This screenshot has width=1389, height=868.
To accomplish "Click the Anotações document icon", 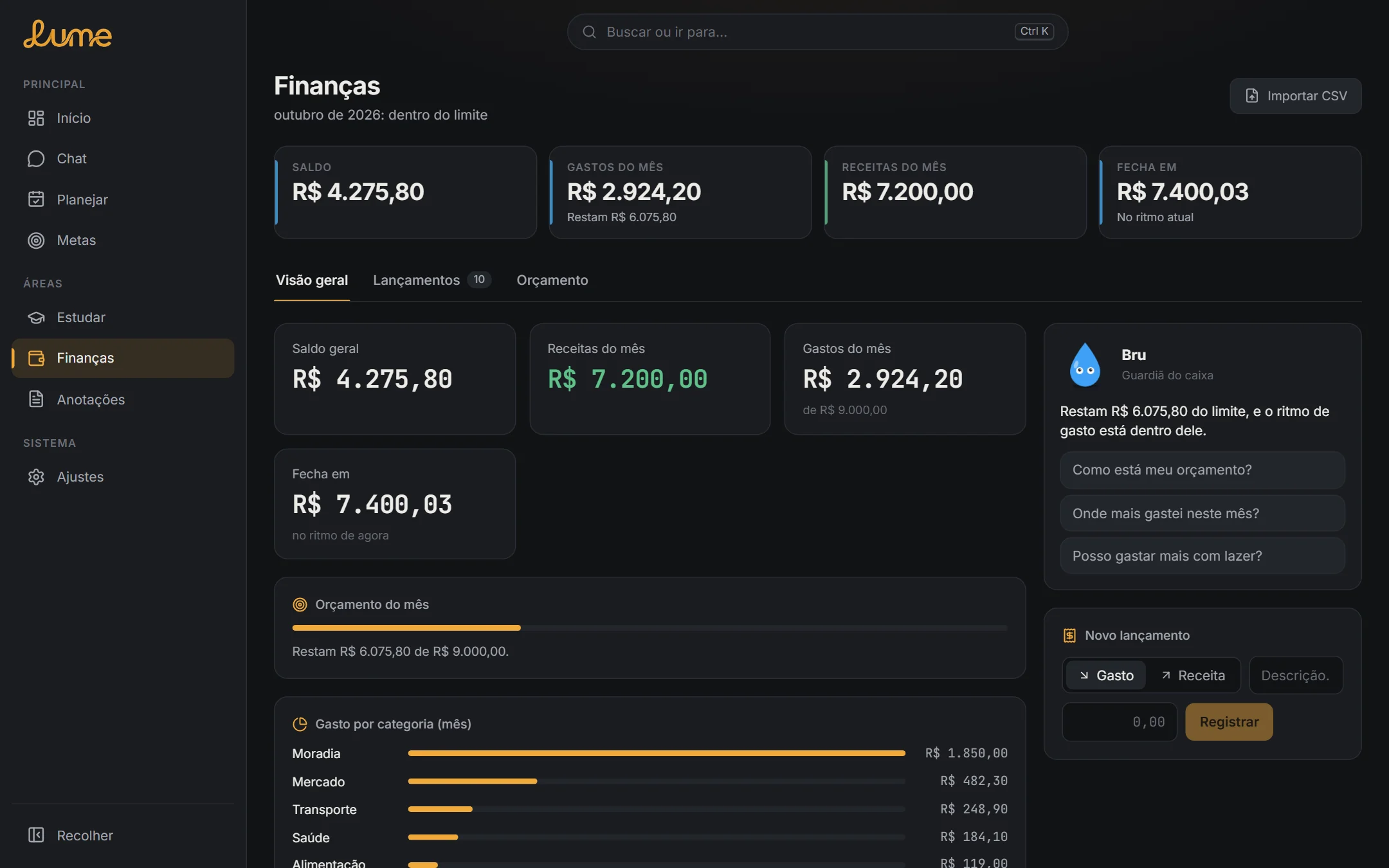I will coord(36,399).
